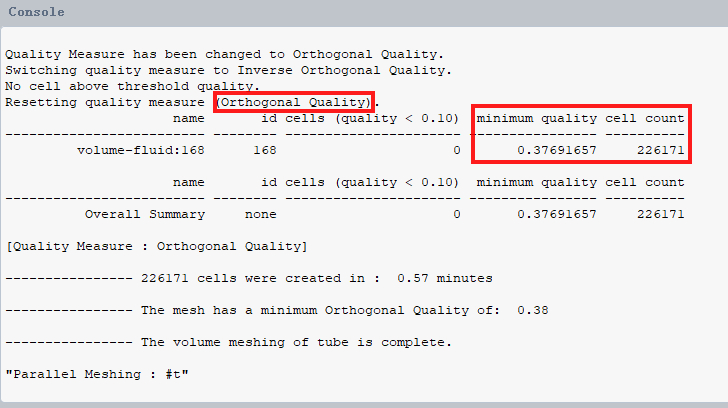The height and width of the screenshot is (408, 728).
Task: Click the Overall Summary minimum quality 0.37691657
Action: pos(557,214)
